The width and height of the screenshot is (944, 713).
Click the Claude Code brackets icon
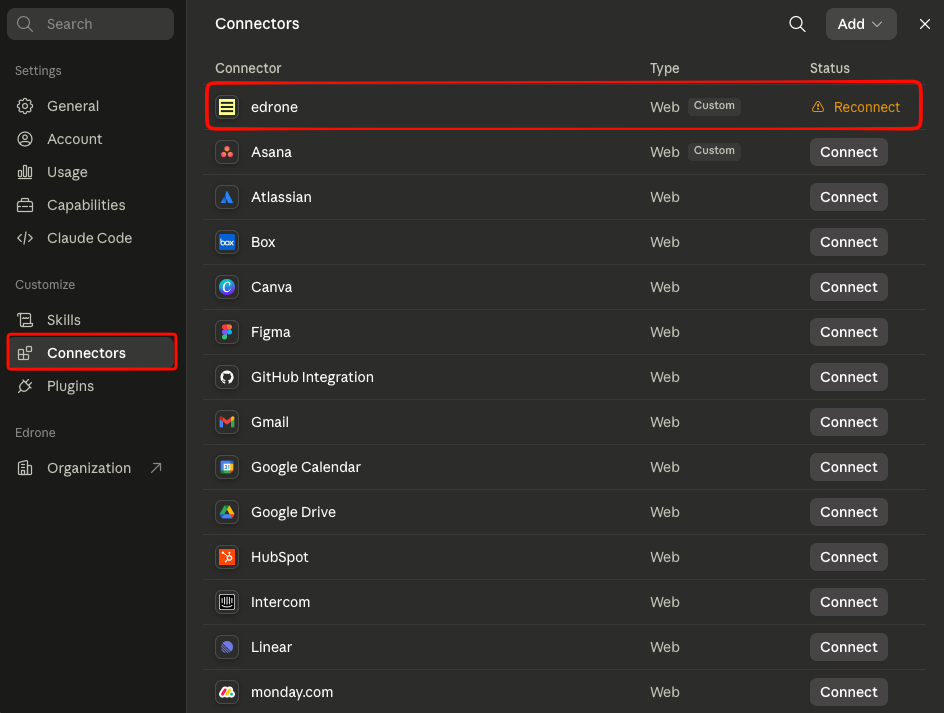[x=25, y=238]
